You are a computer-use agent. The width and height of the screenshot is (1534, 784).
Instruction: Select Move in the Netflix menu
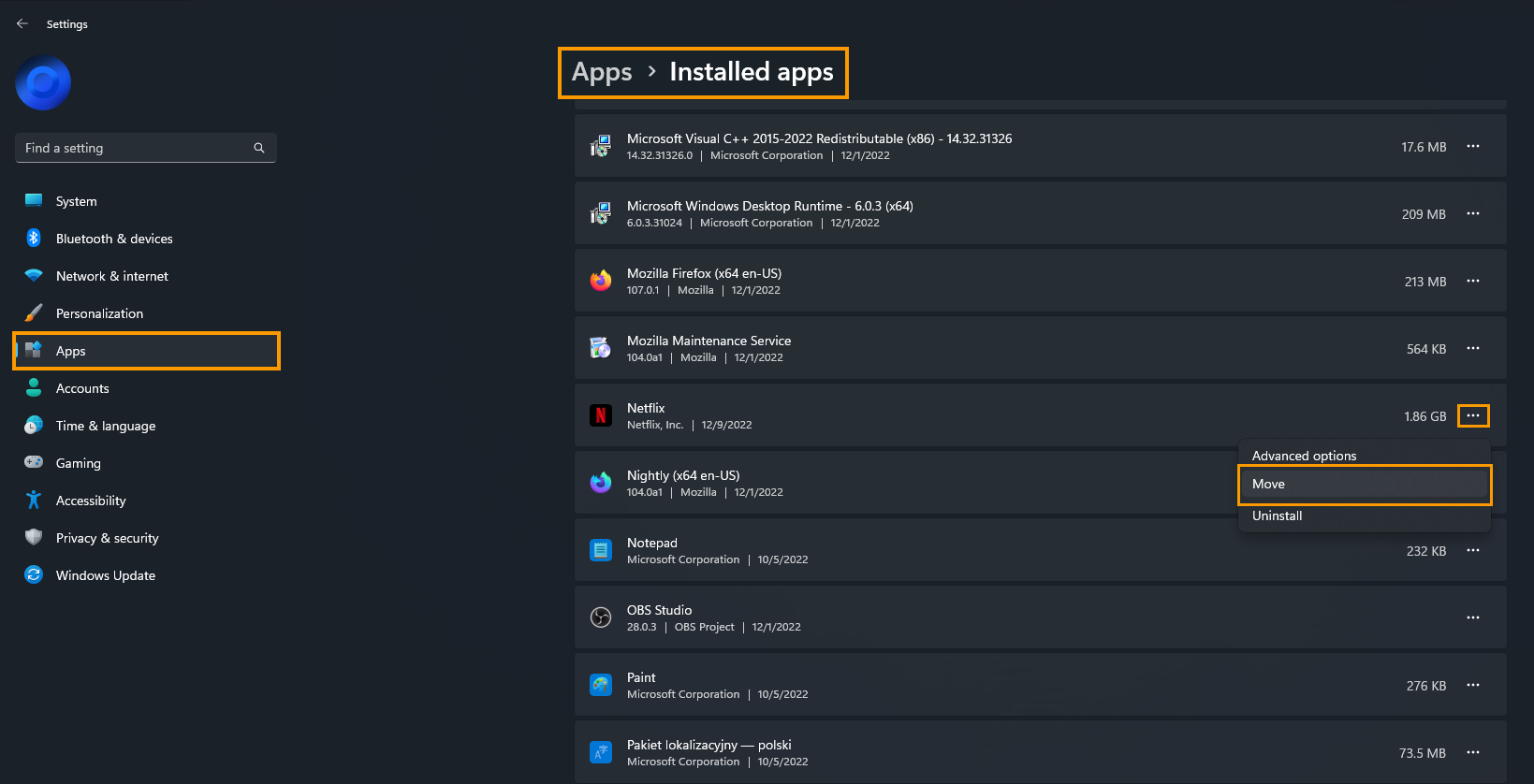pos(1365,484)
